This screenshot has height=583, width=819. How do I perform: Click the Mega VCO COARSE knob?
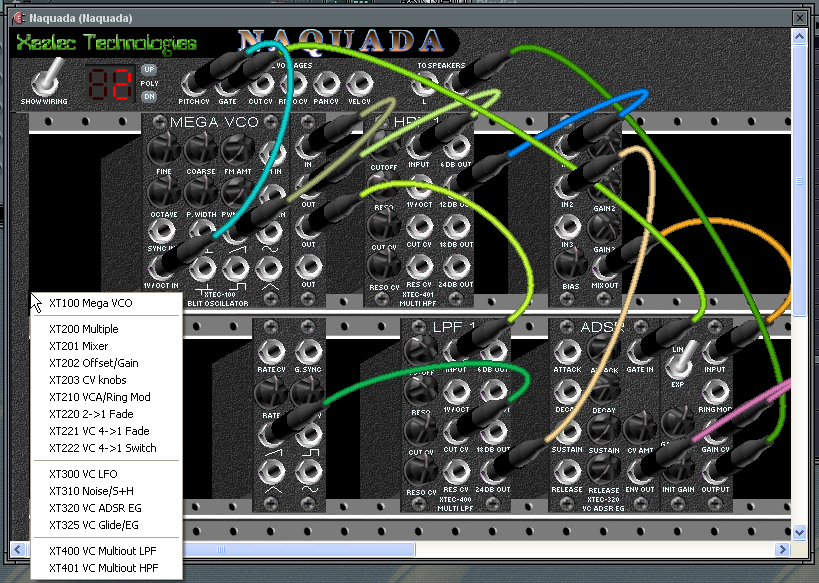pyautogui.click(x=201, y=149)
